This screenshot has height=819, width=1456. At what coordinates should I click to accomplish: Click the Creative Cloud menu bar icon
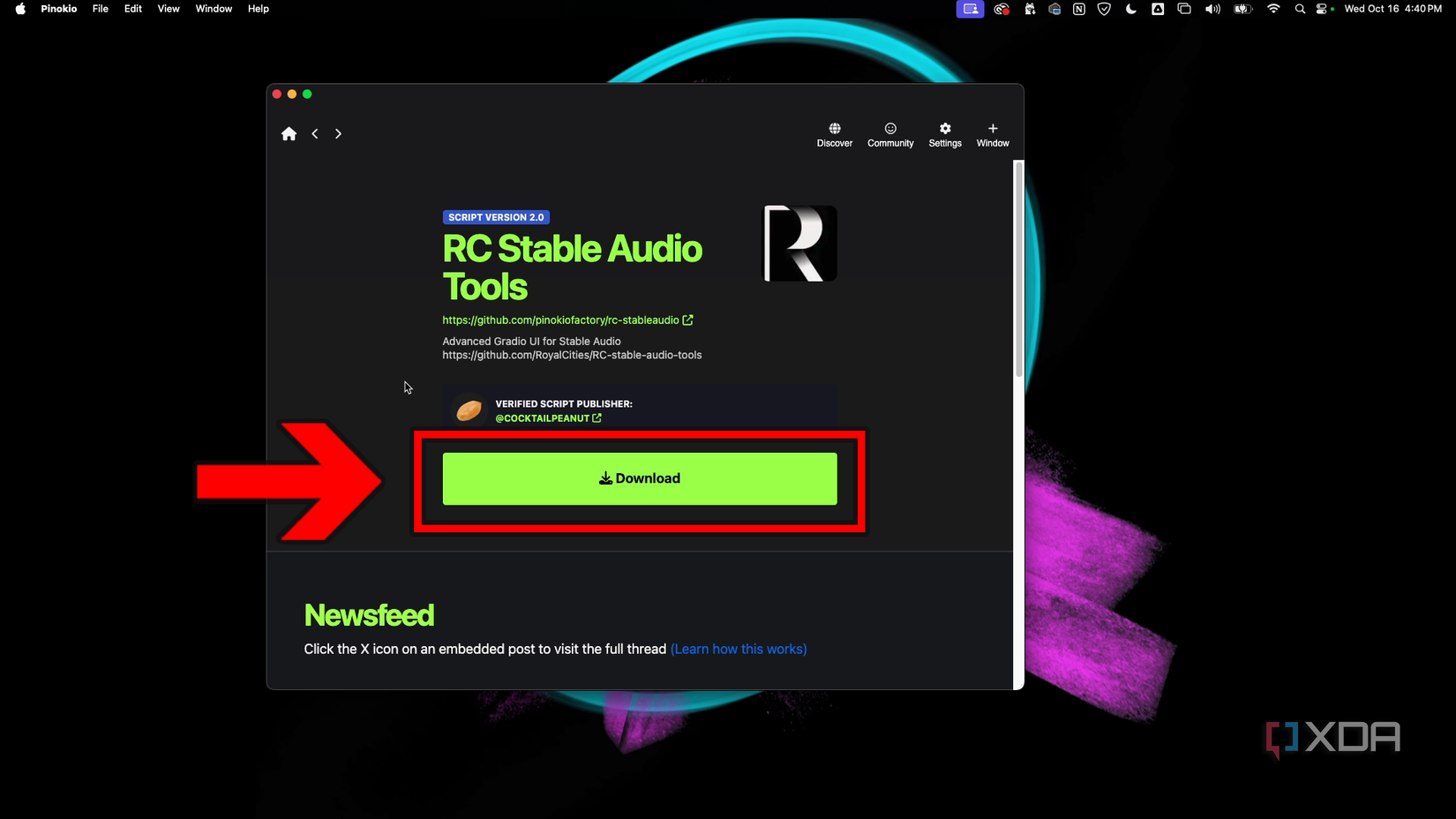coord(1002,9)
